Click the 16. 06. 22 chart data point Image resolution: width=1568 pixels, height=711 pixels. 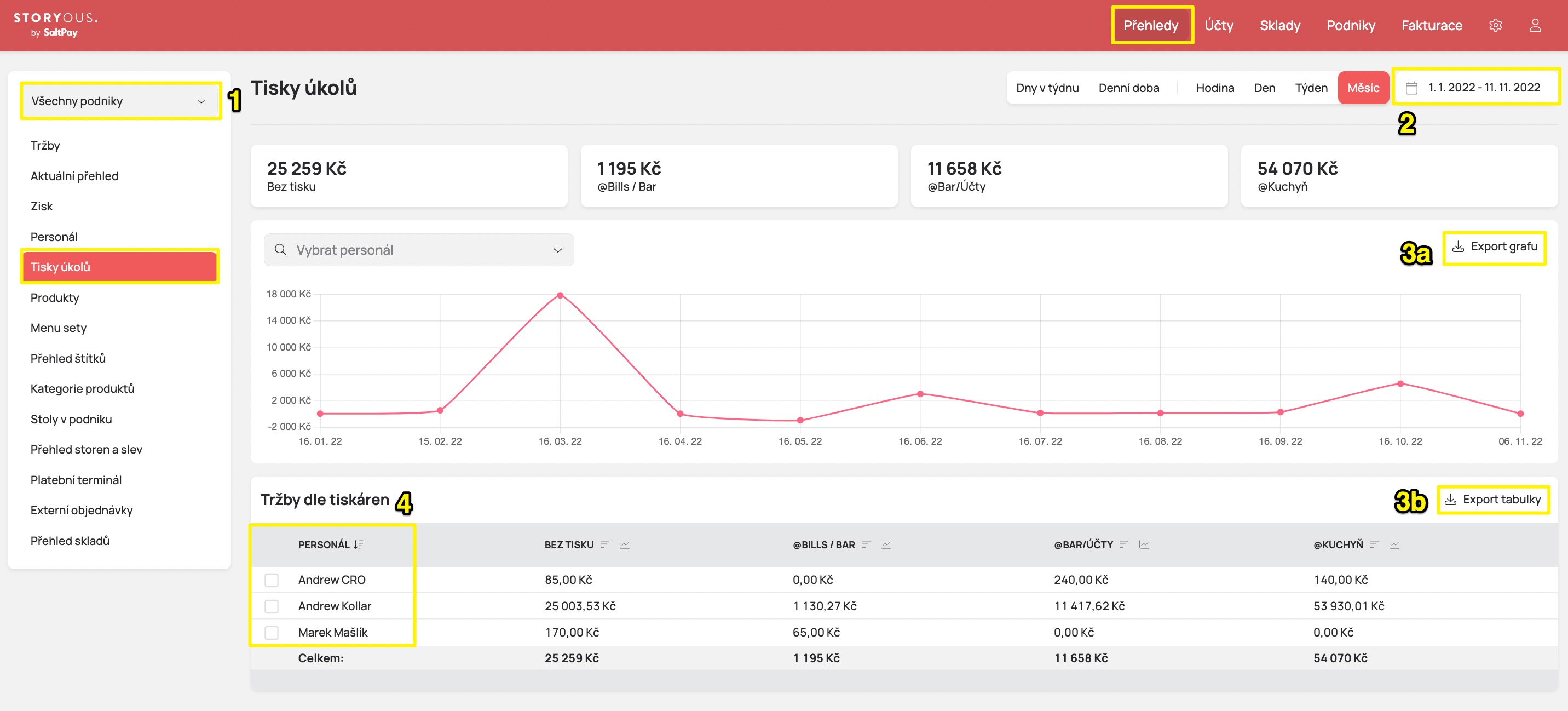point(920,394)
